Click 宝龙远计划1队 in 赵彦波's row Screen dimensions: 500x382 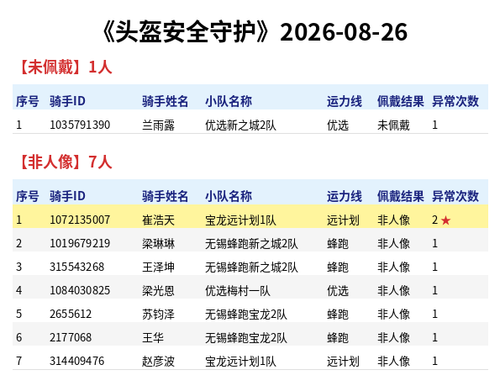(241, 361)
